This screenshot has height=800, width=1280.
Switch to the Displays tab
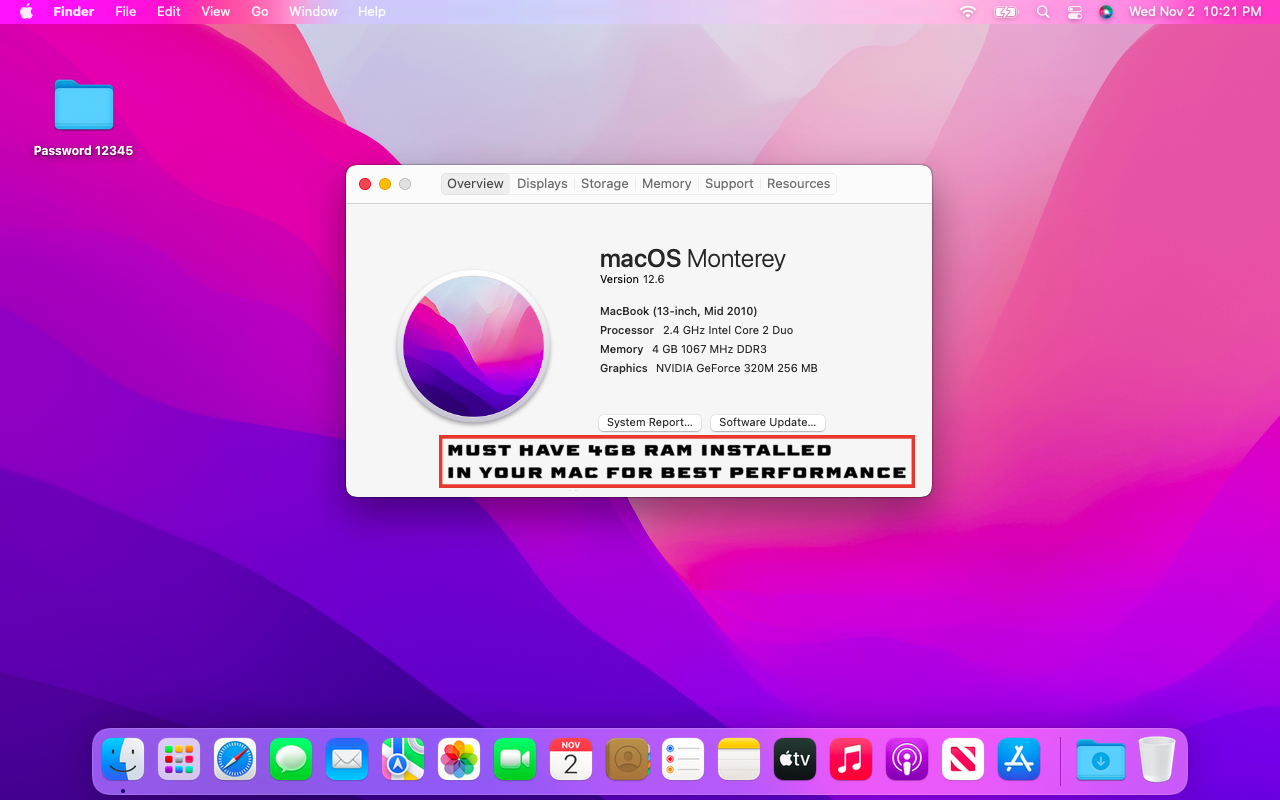pos(542,184)
